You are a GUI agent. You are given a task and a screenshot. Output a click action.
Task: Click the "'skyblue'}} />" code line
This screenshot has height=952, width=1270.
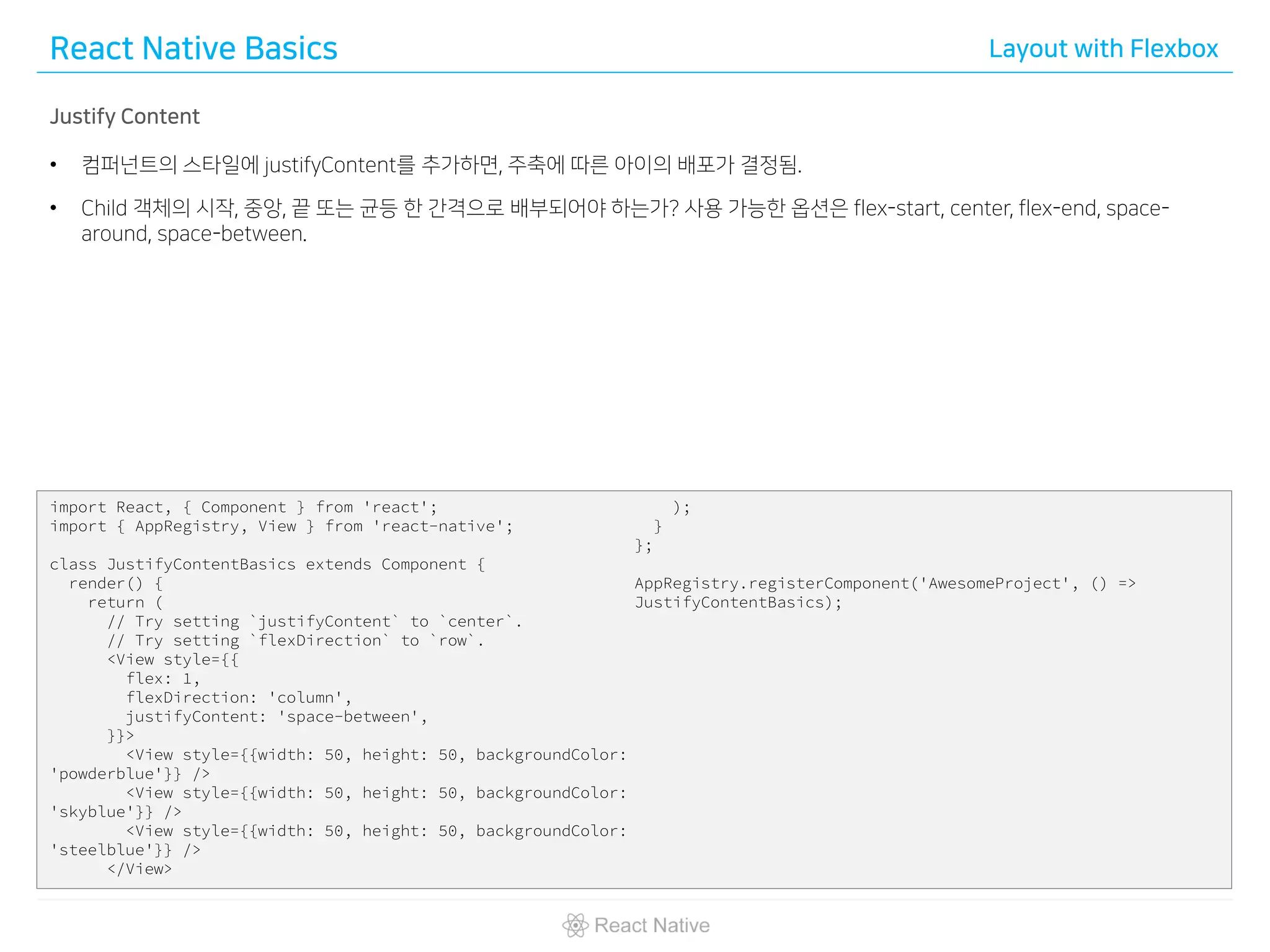116,812
